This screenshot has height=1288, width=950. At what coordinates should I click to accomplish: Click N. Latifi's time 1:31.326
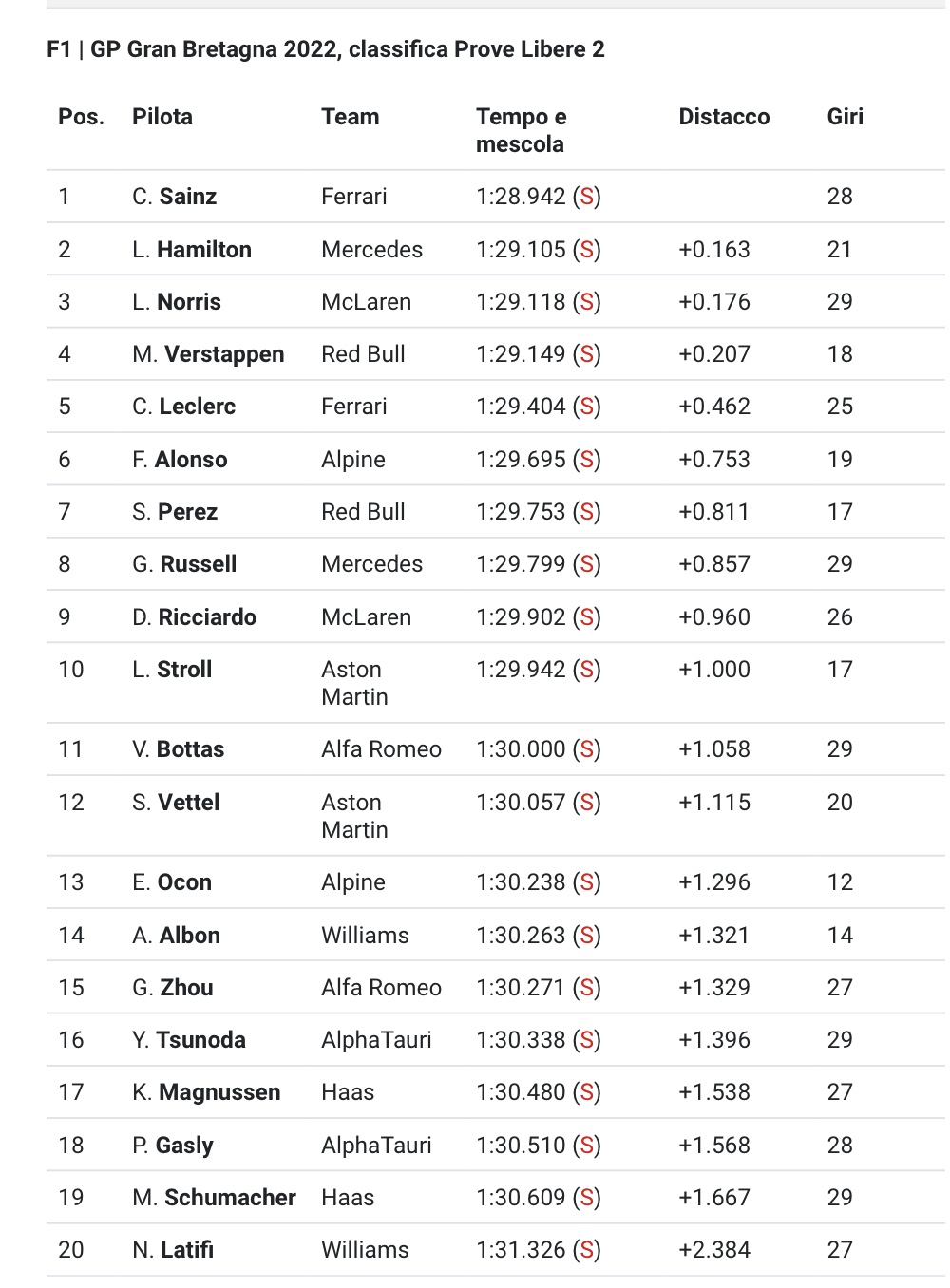521,1250
